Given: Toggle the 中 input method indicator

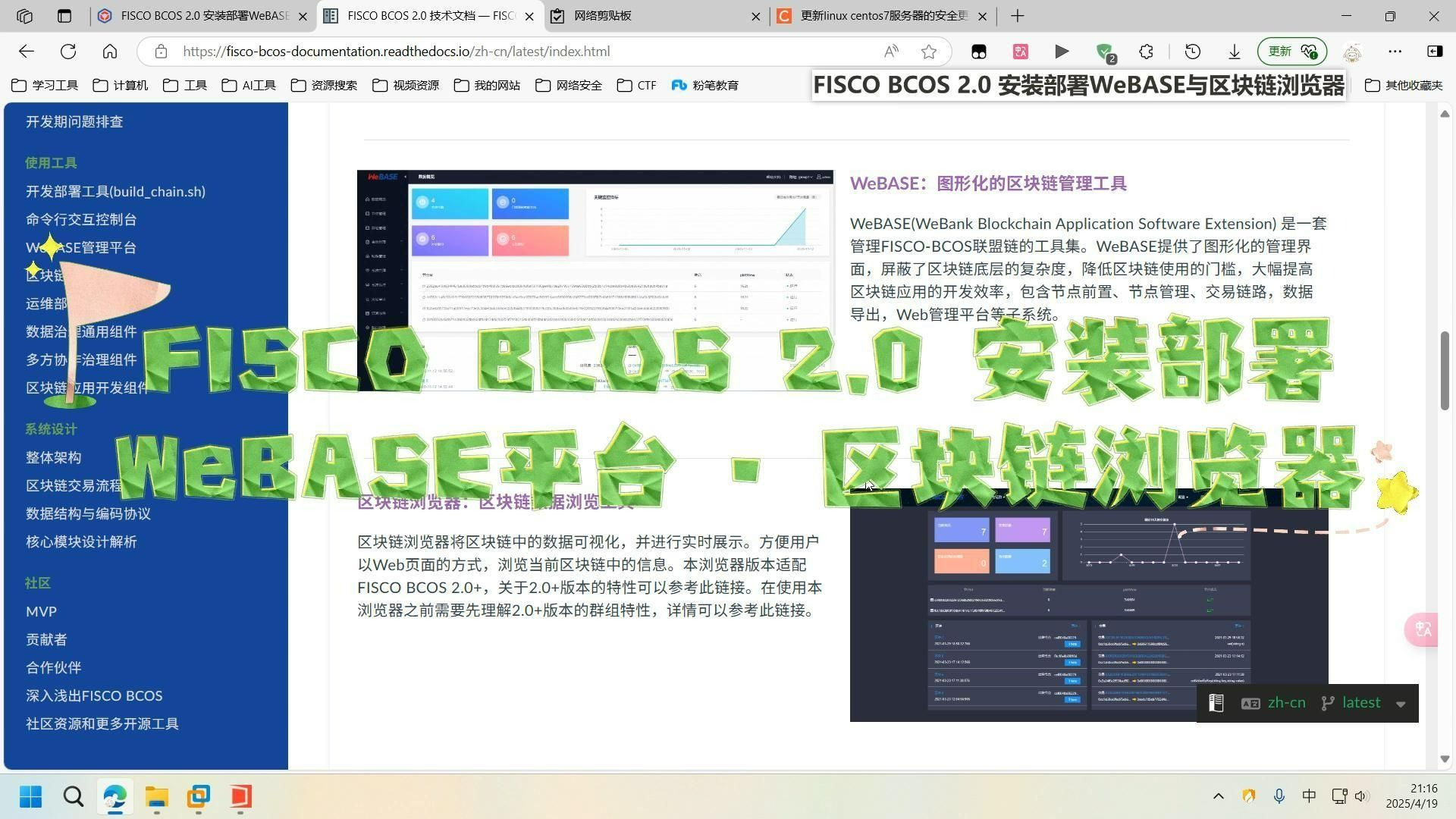Looking at the screenshot, I should [1309, 796].
